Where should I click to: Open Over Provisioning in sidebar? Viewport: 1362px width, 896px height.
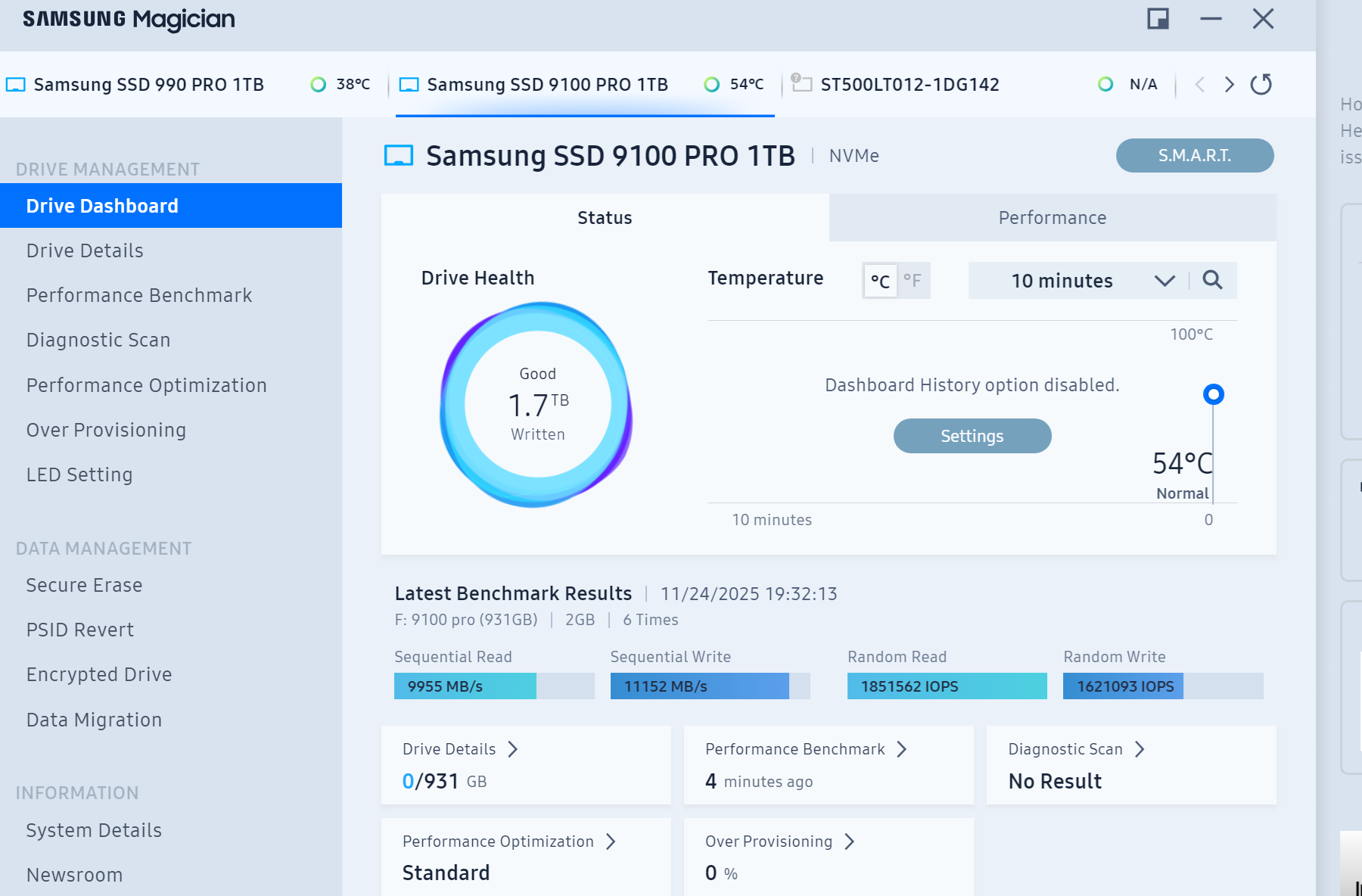pos(171,430)
